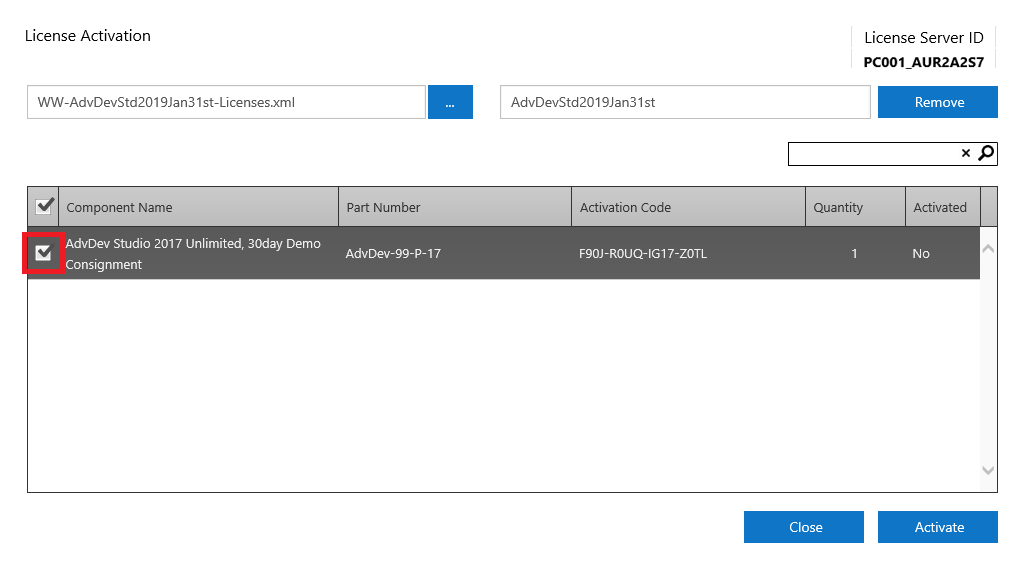This screenshot has height=565, width=1023.
Task: Click the magnifying glass search icon
Action: click(986, 153)
